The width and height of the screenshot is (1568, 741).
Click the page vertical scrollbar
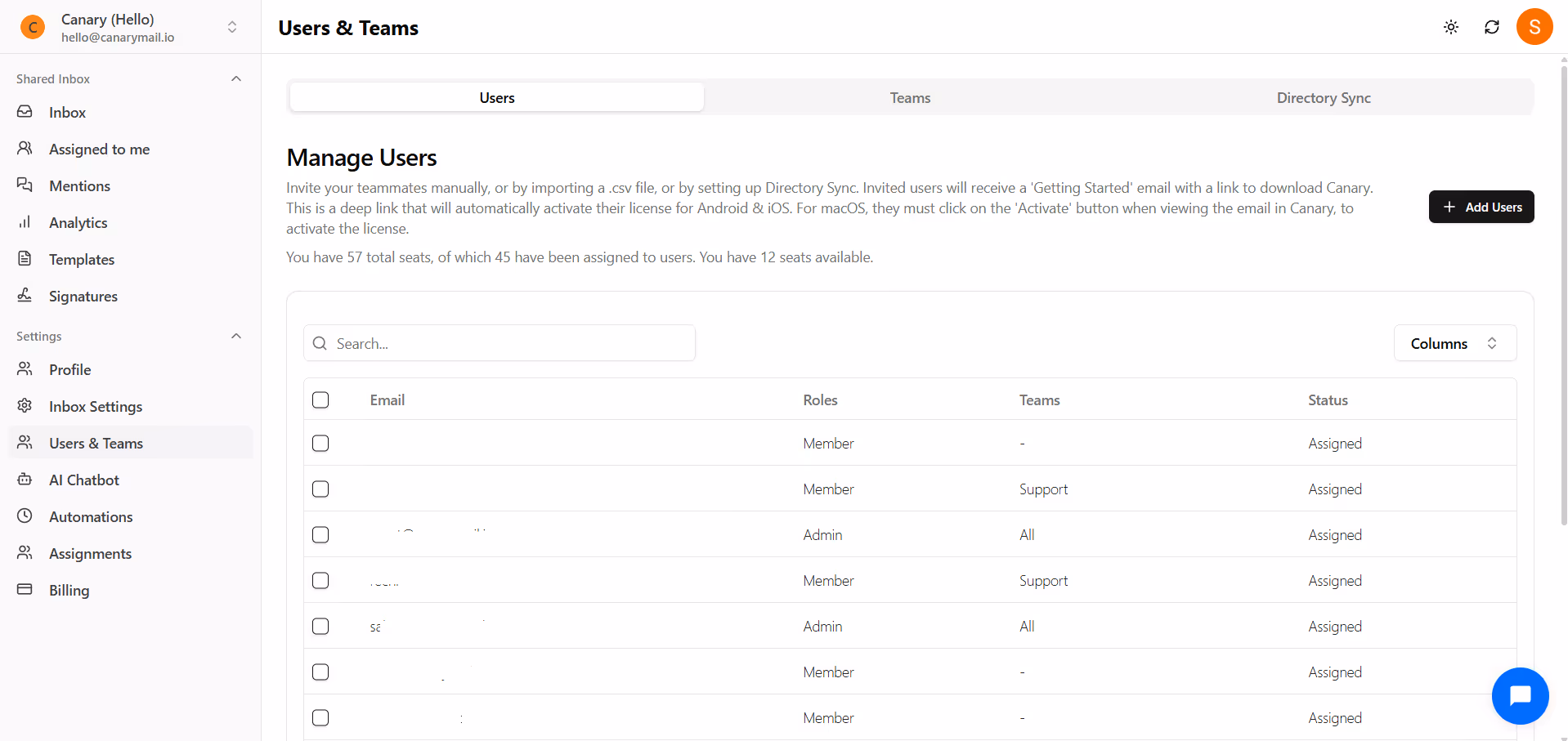point(1564,294)
